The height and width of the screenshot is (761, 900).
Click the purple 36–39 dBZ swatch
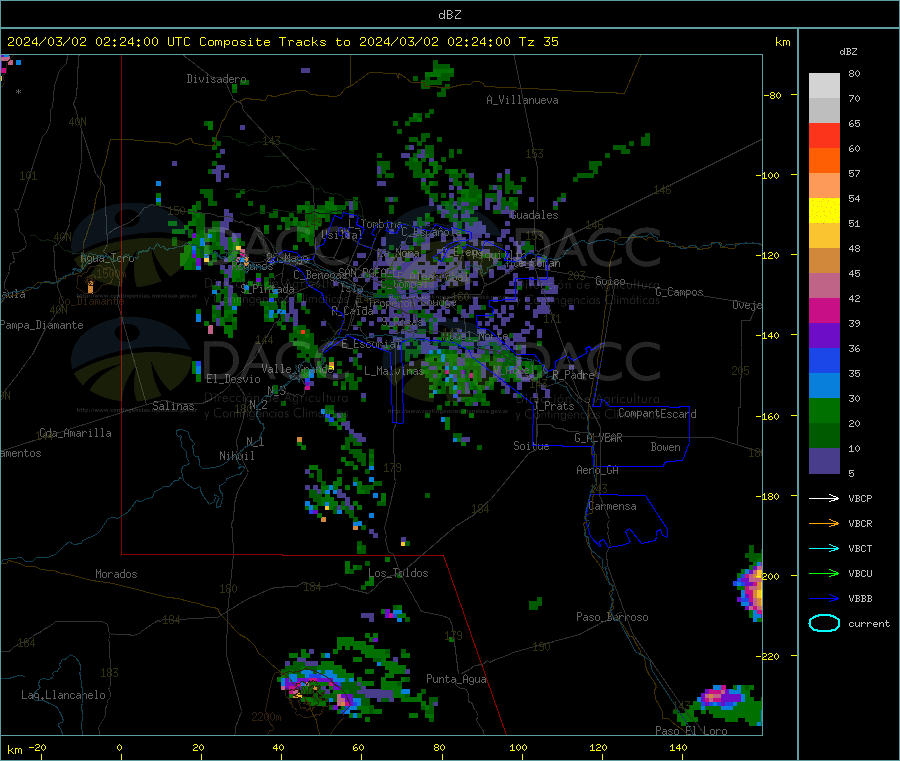(824, 336)
